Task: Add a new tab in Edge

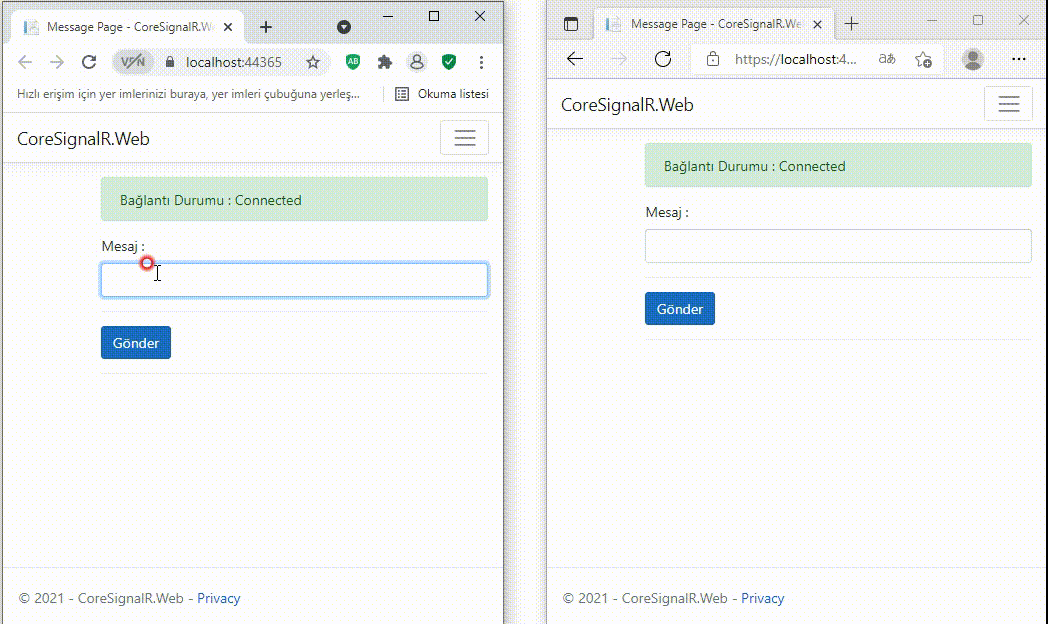Action: click(x=851, y=24)
